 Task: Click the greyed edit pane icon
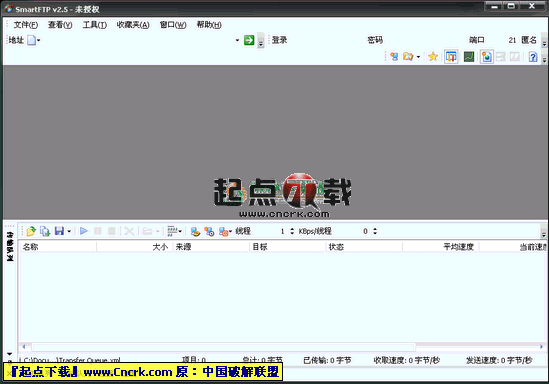click(x=515, y=56)
